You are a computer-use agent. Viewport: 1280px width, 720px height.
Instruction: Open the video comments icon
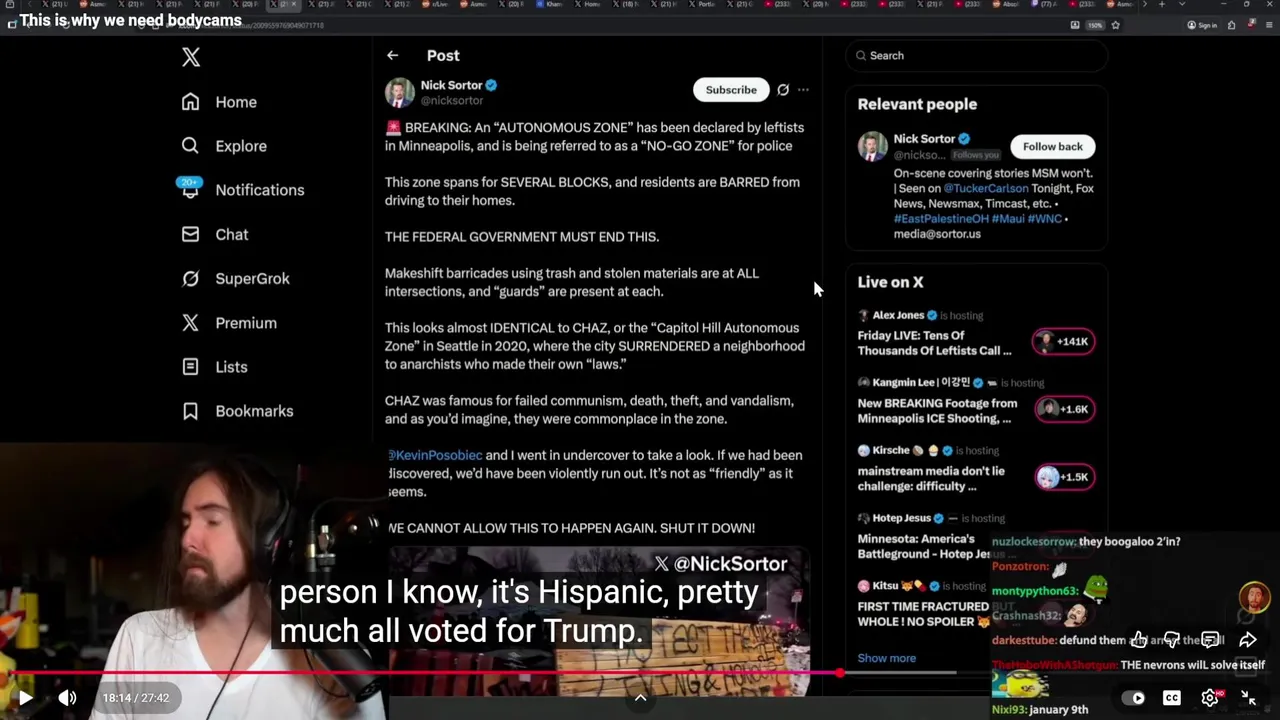[1210, 640]
